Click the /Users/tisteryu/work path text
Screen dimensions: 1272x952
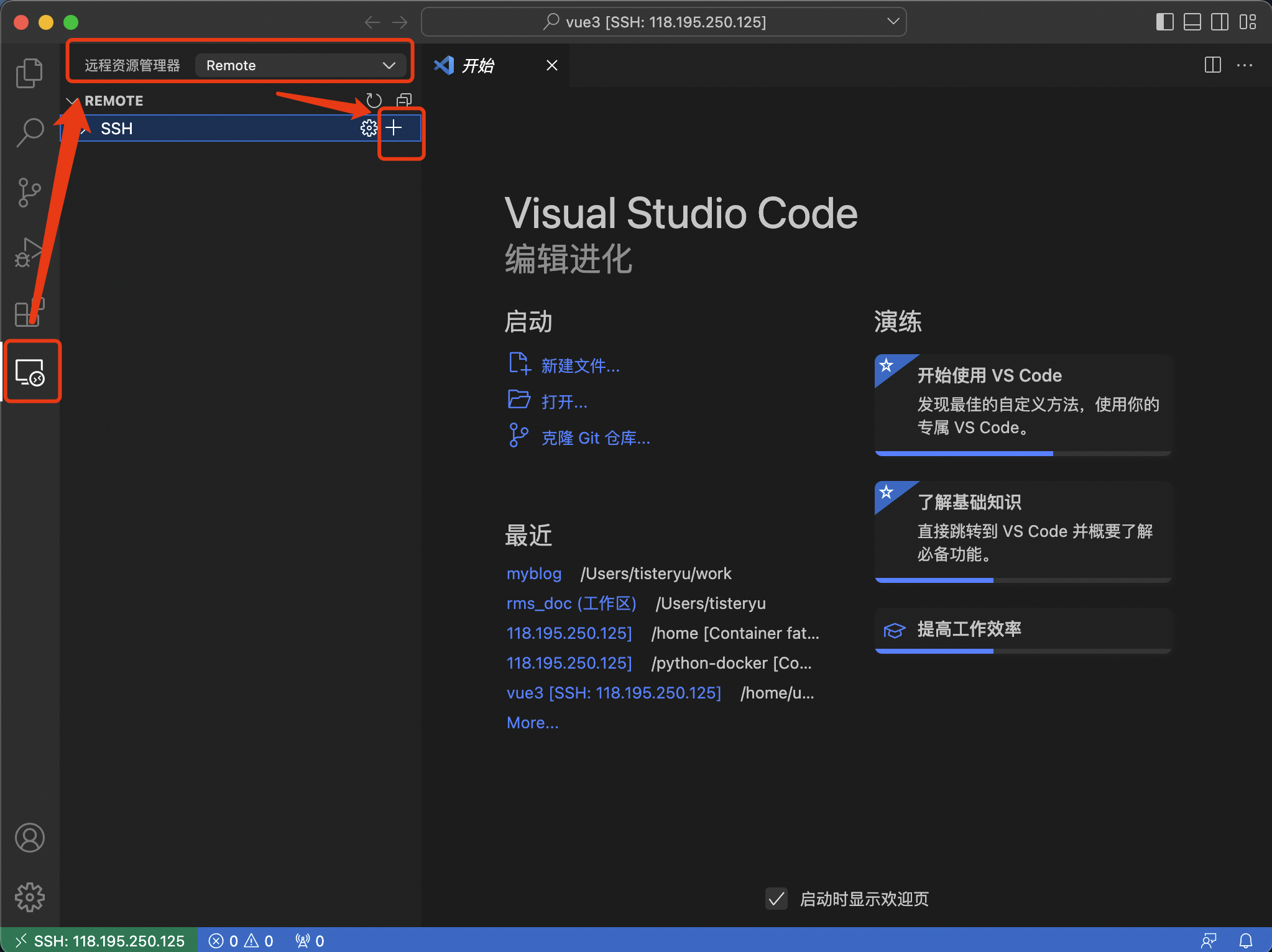click(x=656, y=574)
